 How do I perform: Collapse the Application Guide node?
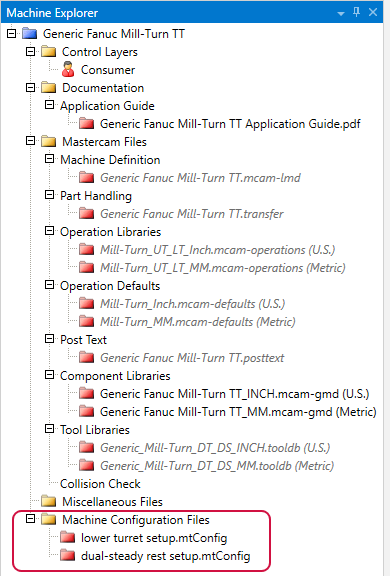(49, 105)
